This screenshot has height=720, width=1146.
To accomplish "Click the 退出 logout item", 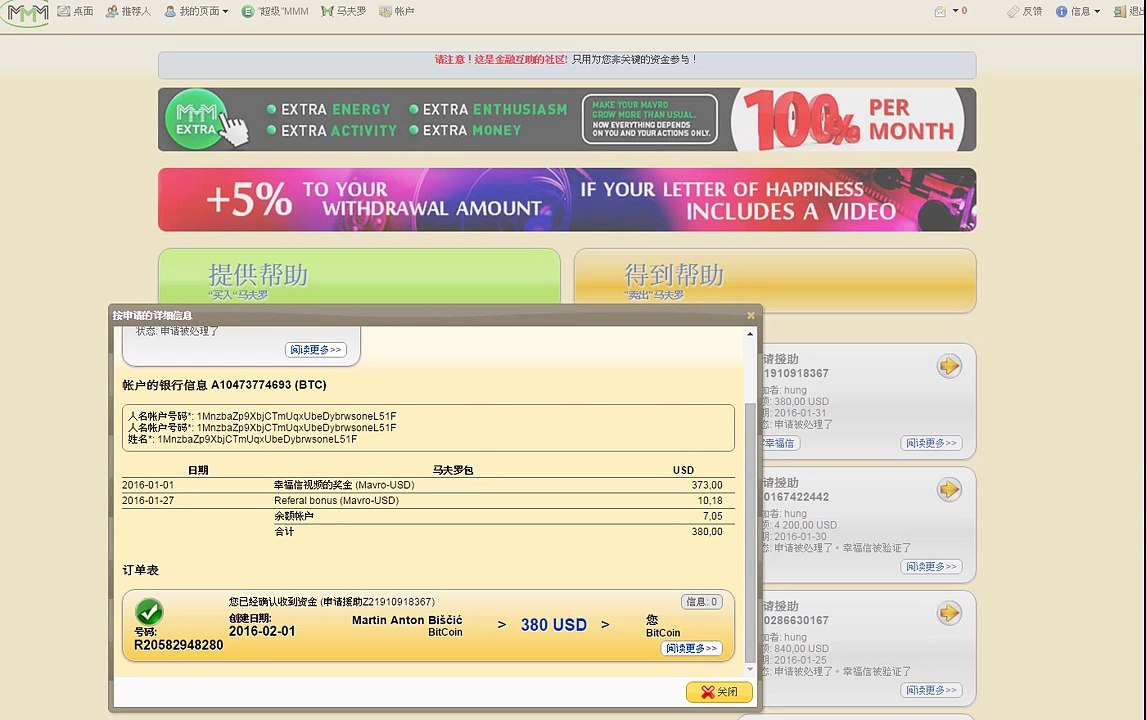I will 1129,11.
